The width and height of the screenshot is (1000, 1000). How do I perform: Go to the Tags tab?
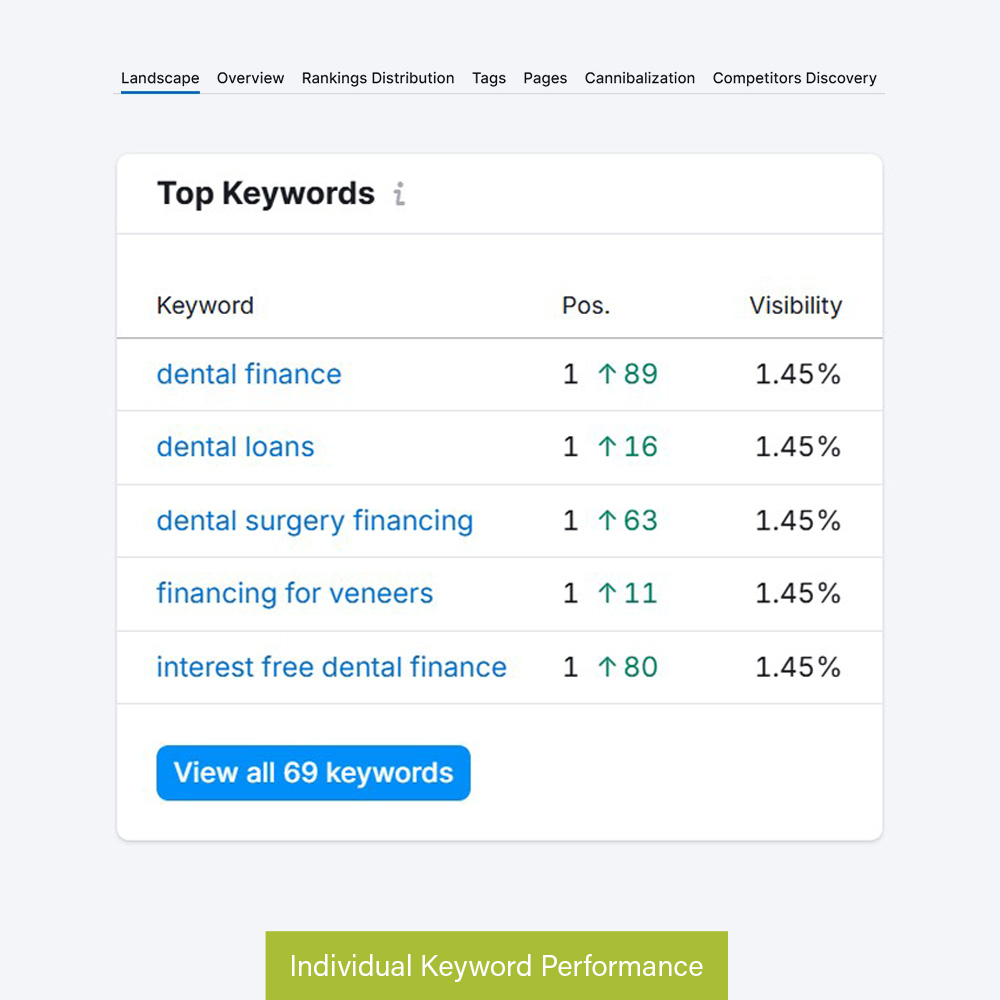pyautogui.click(x=489, y=78)
